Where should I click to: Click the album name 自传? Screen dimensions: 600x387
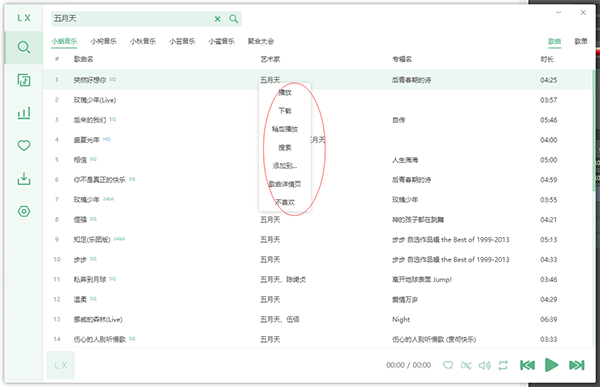tap(398, 120)
